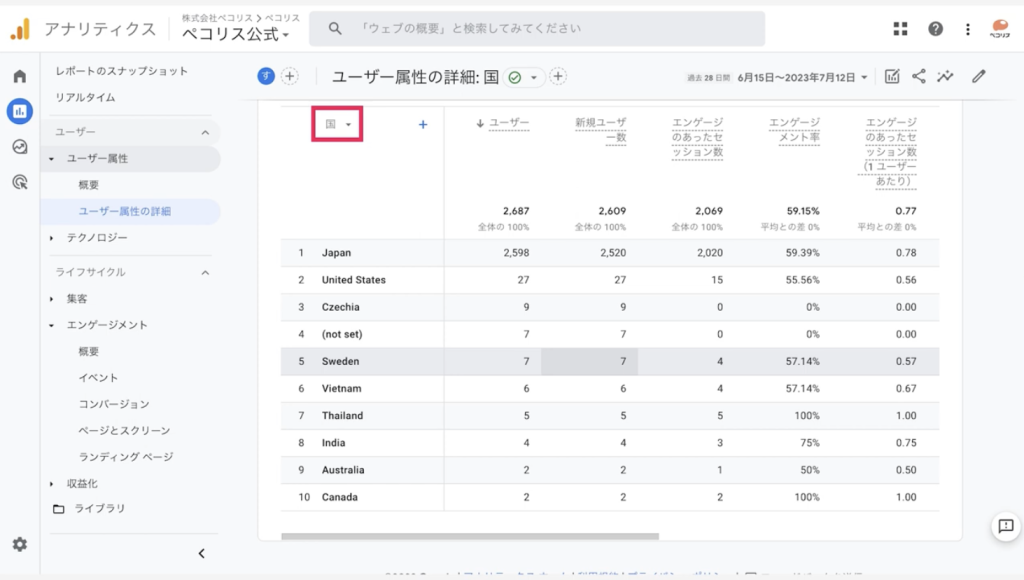Collapse the ライフサイクル section
Image resolution: width=1024 pixels, height=580 pixels.
(x=205, y=272)
